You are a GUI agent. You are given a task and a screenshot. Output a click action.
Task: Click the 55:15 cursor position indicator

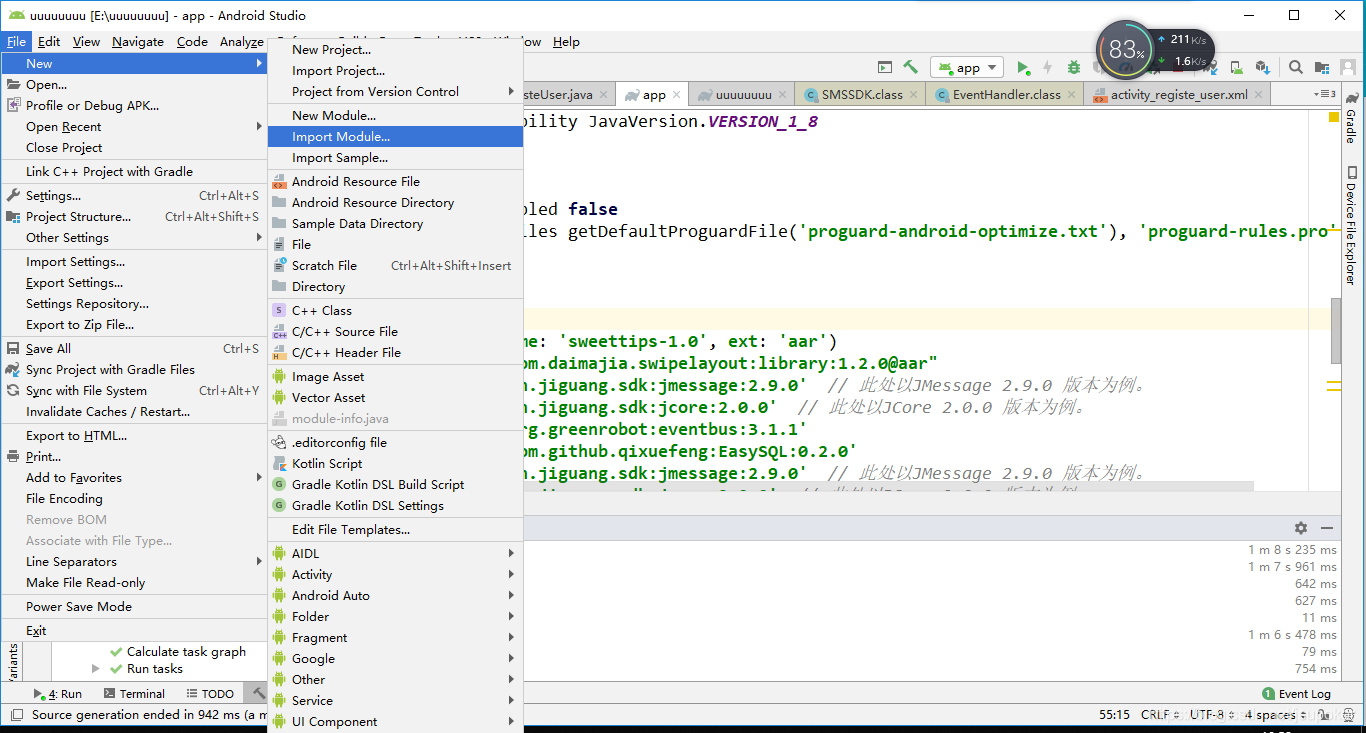coord(1114,714)
